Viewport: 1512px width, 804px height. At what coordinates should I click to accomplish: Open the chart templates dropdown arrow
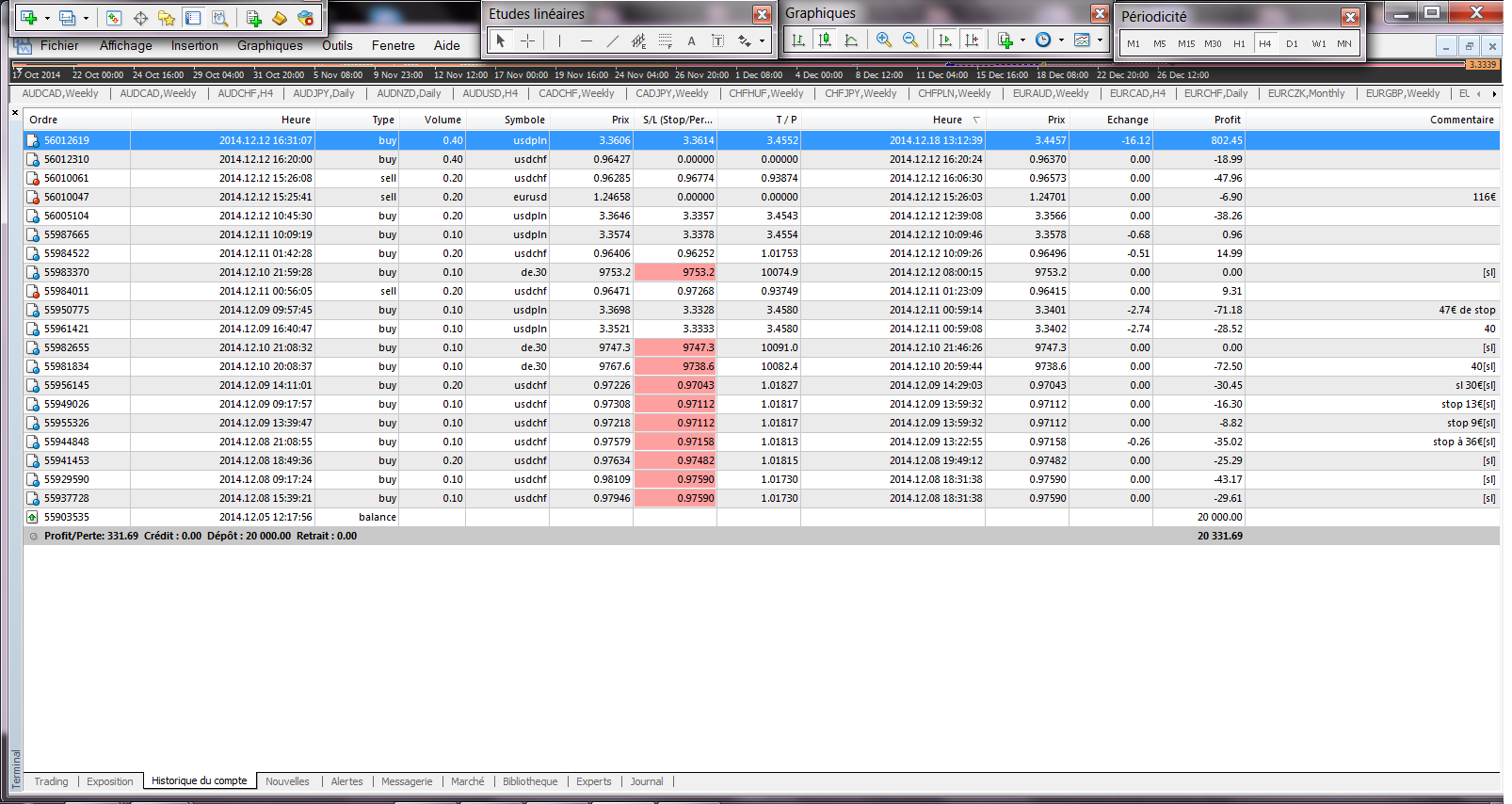pos(1100,40)
